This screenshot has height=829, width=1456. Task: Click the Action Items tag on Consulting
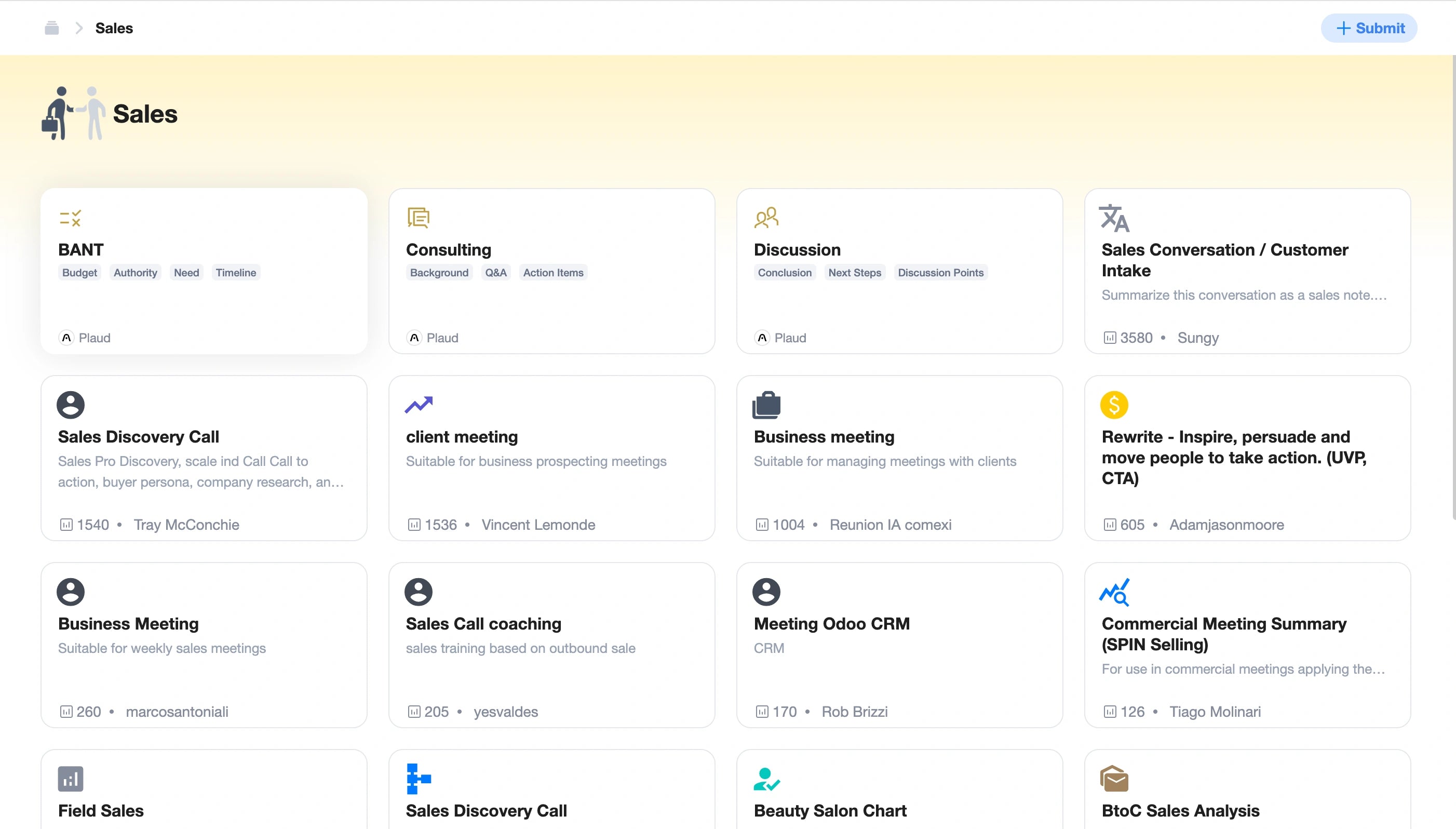[552, 273]
